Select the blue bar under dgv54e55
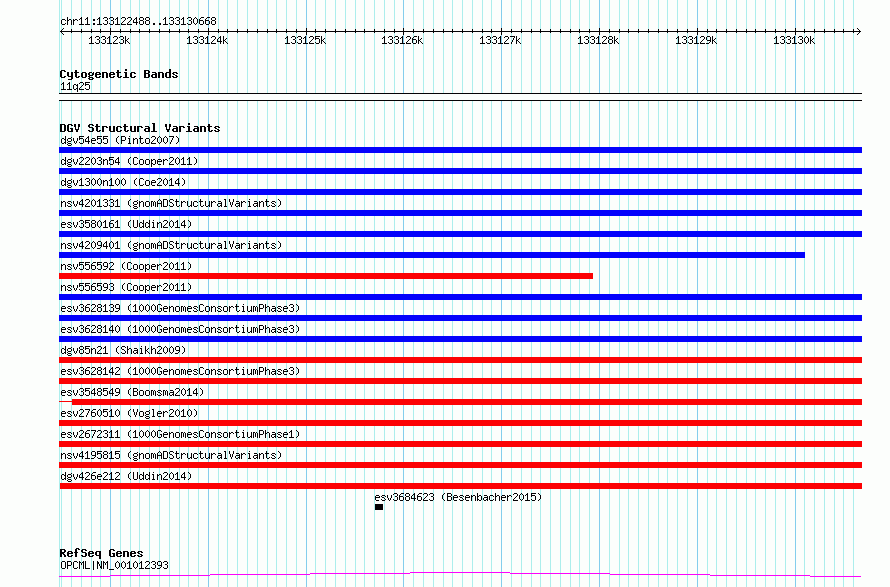Image resolution: width=890 pixels, height=587 pixels. point(460,150)
